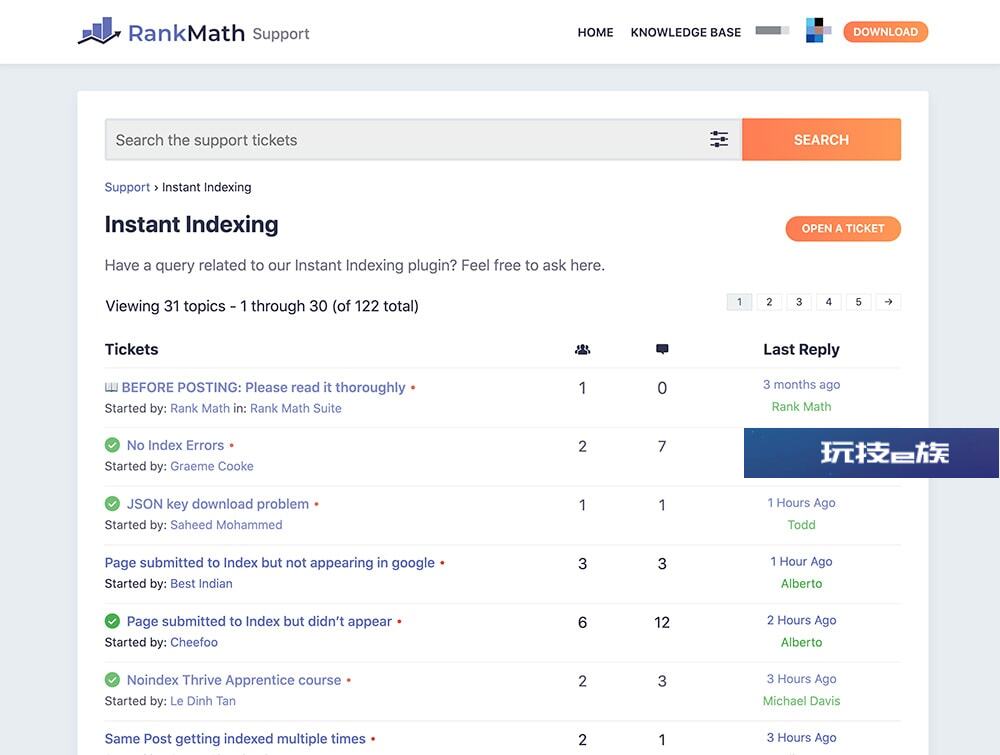Click the DOWNLOAD button
The height and width of the screenshot is (755, 1000).
[885, 32]
